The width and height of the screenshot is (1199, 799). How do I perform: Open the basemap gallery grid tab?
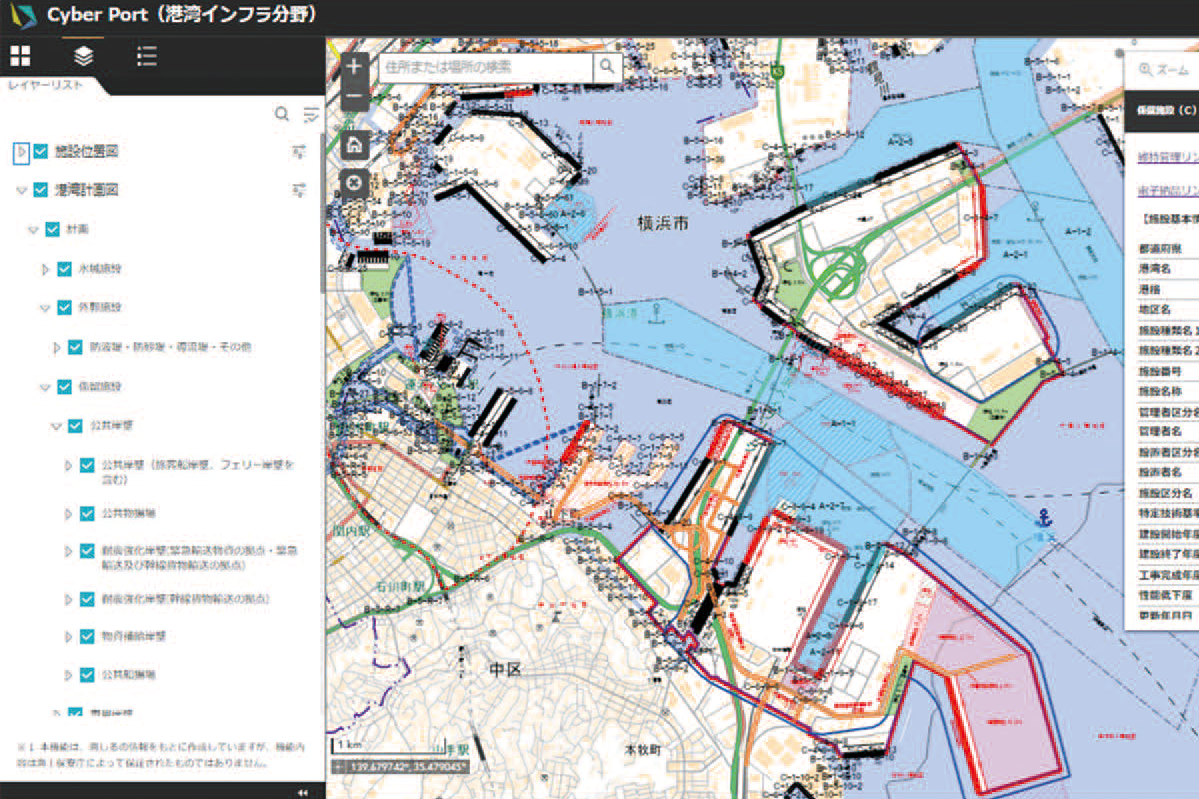tap(20, 56)
